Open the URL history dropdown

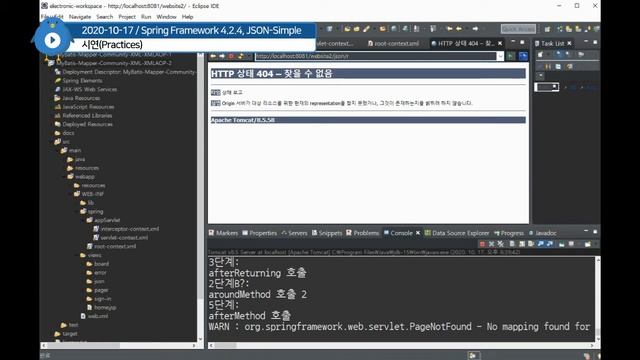(x=500, y=56)
